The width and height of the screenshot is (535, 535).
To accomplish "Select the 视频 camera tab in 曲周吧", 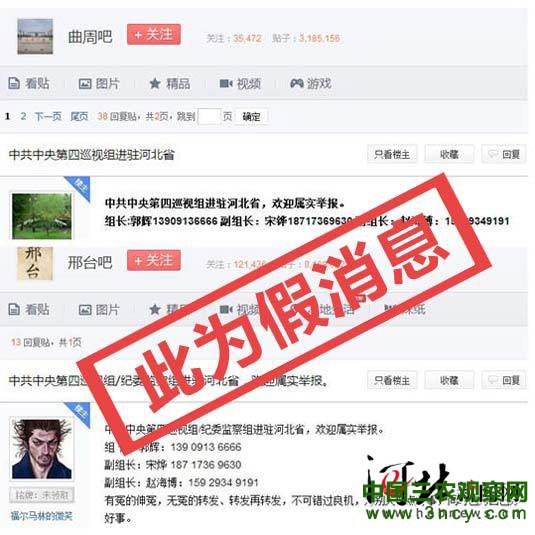I will [x=240, y=83].
